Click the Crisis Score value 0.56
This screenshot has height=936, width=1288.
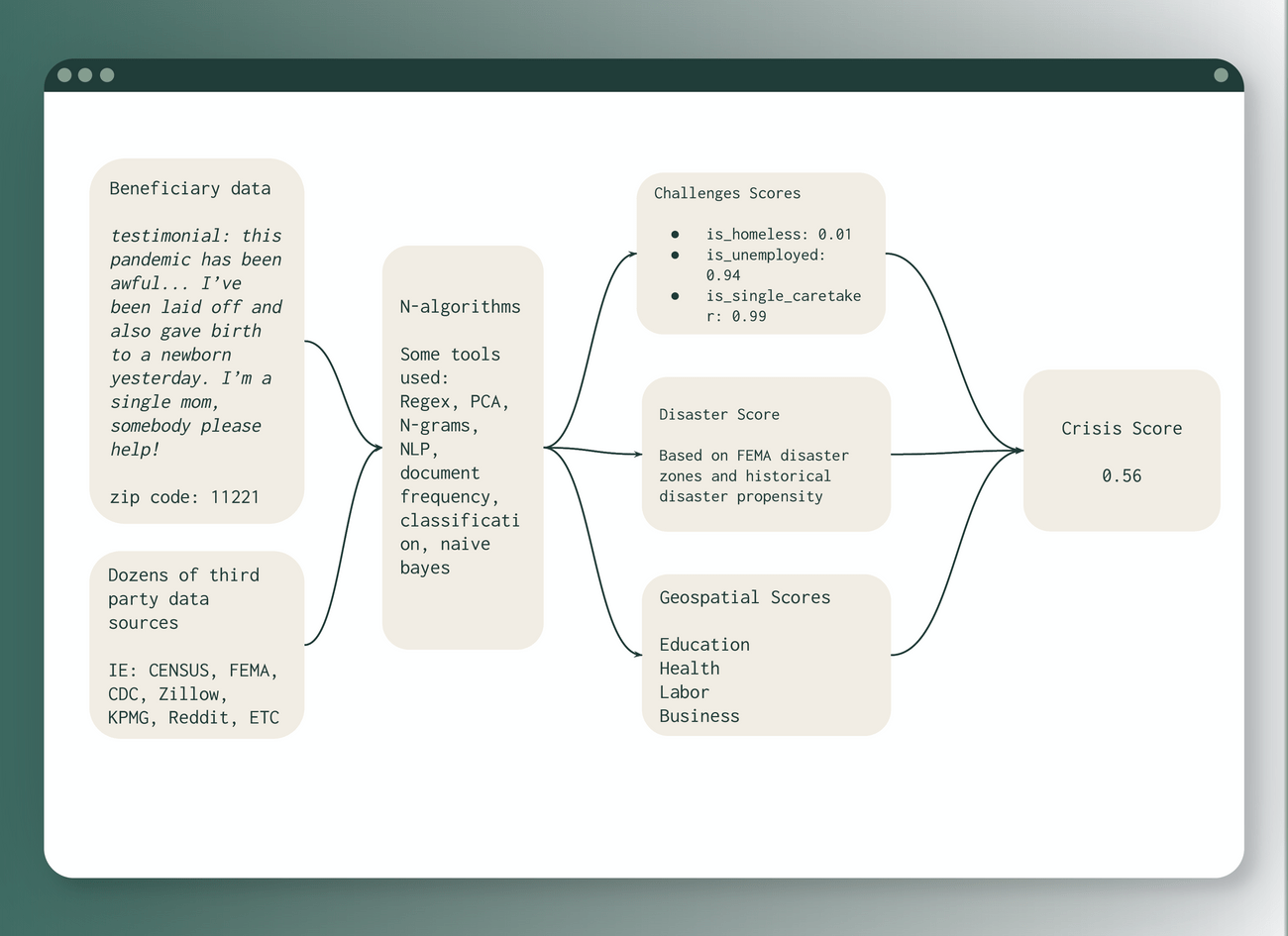point(1121,475)
